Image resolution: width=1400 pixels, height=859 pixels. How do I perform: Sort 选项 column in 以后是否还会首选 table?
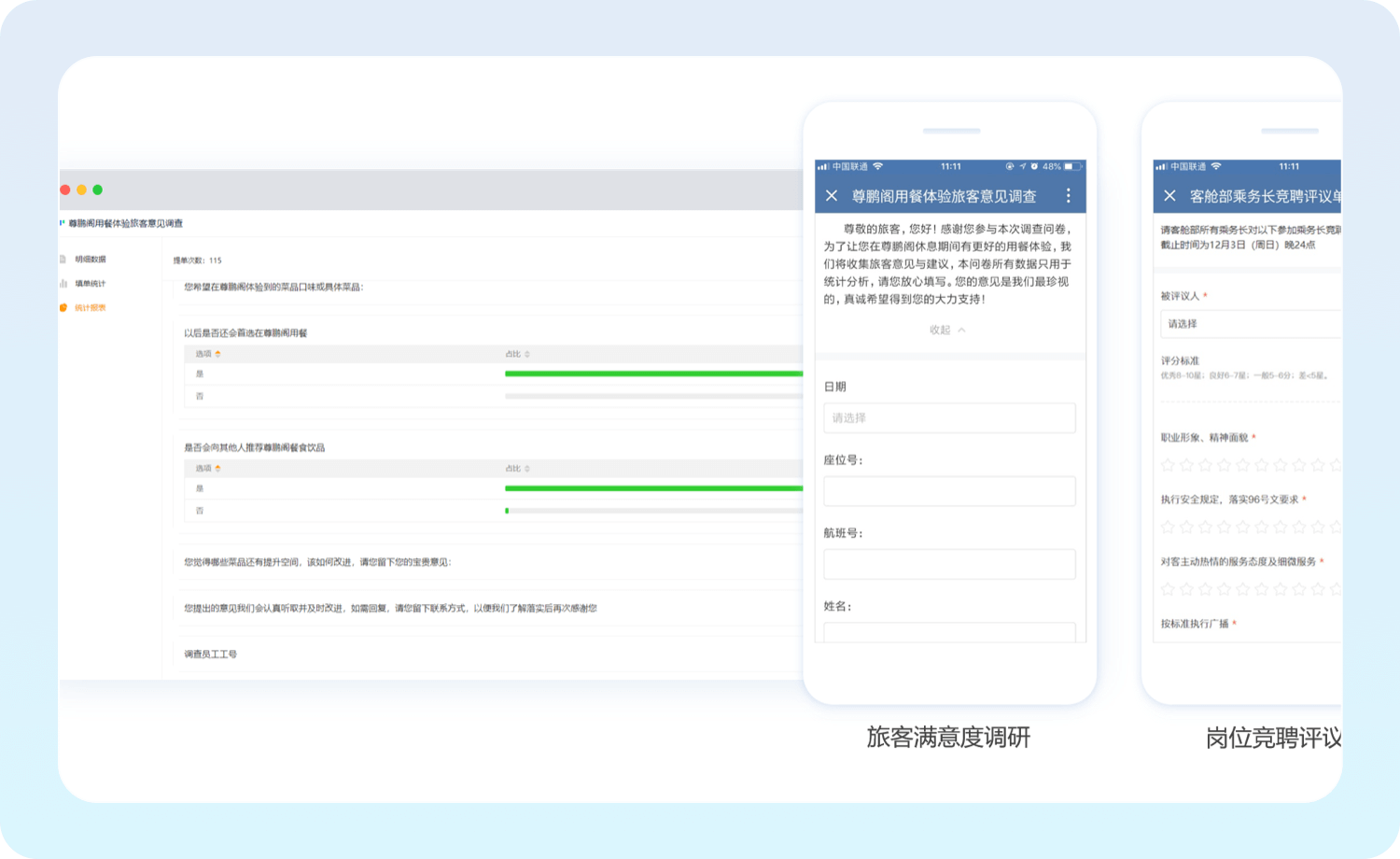pos(218,355)
